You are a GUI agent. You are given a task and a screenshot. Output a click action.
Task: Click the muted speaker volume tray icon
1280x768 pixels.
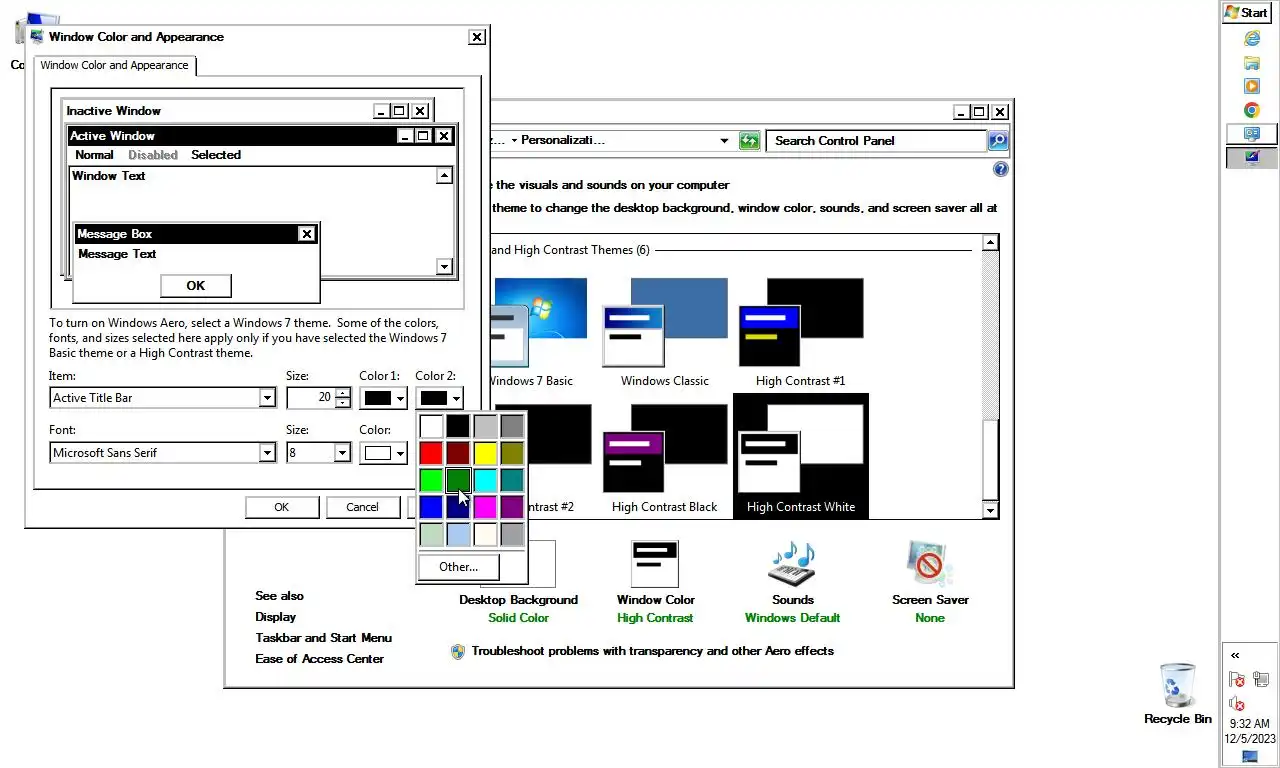coord(1237,704)
